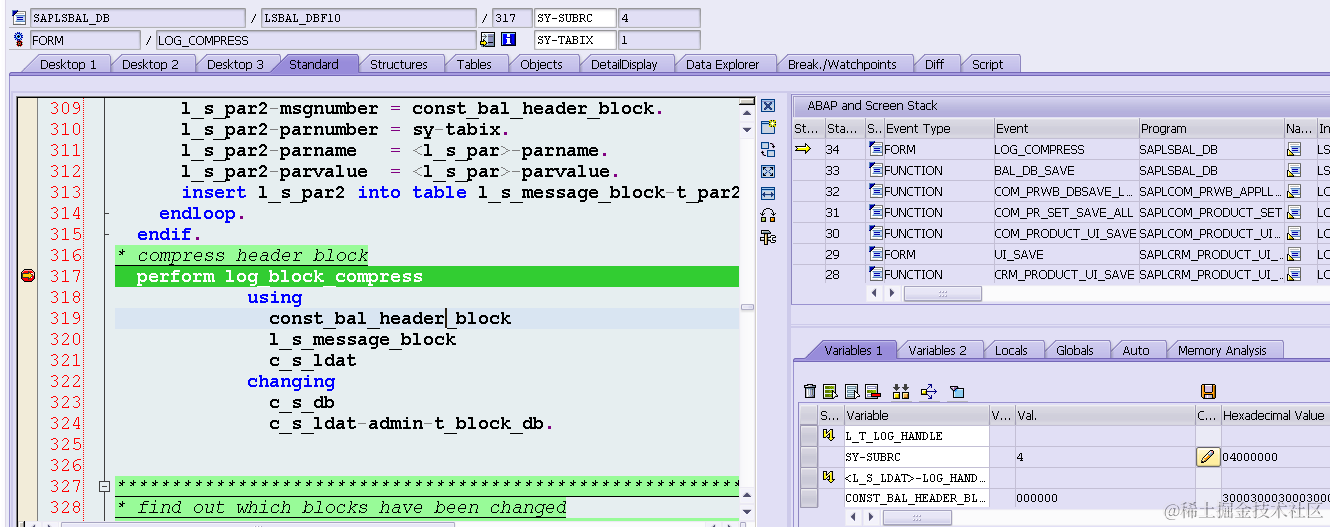Click the left scroll arrow of the Variables table
Screen dimensions: 1330x527
(x=852, y=518)
